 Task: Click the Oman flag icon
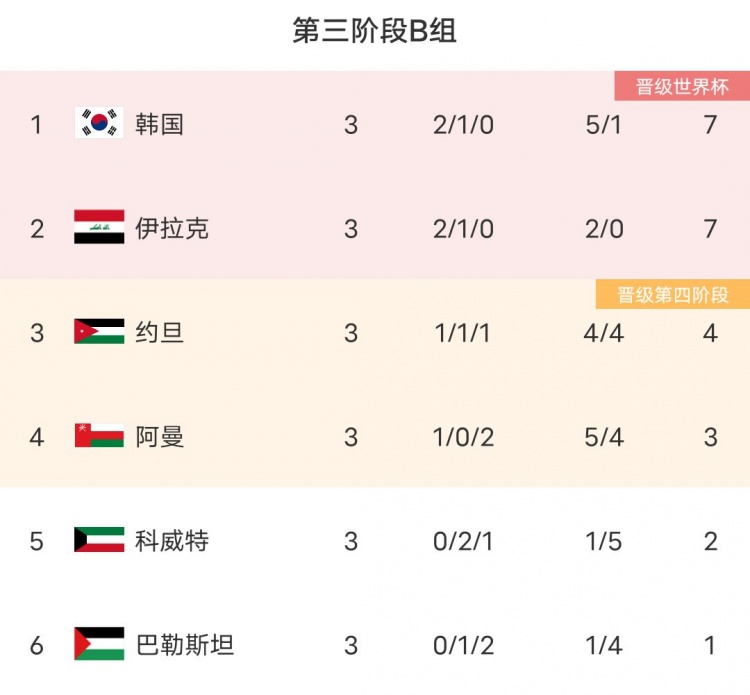click(99, 435)
